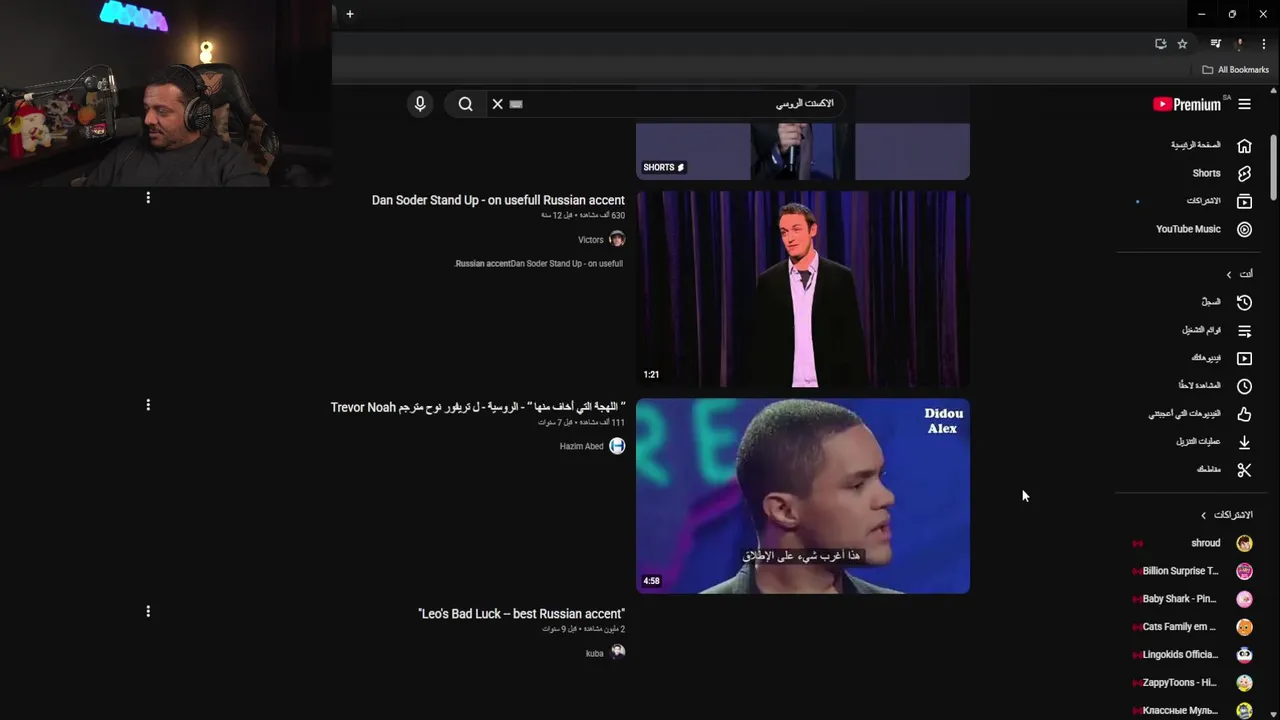Open Your Videos play-box icon
1280x720 pixels.
point(1244,358)
